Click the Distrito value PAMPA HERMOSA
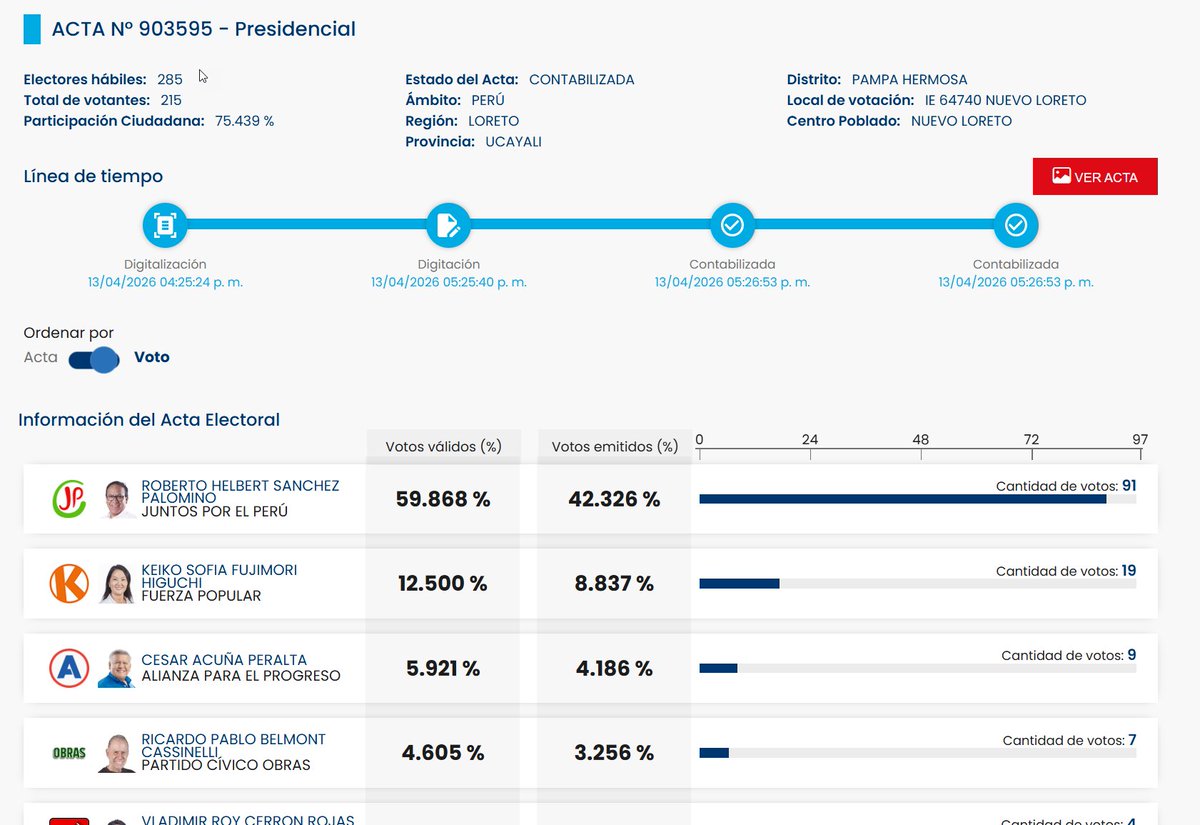 (x=909, y=79)
